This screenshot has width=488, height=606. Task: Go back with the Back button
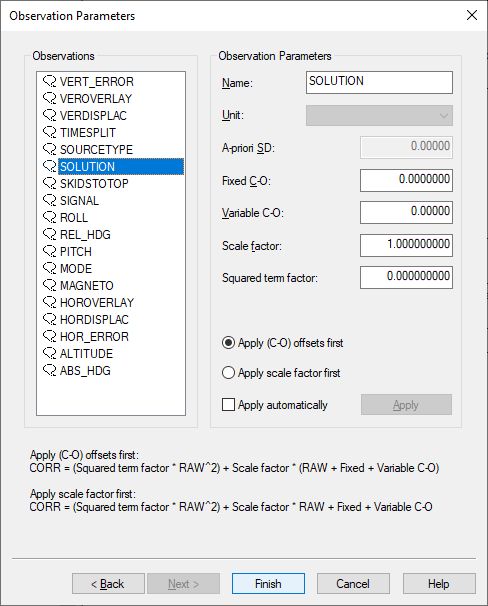pos(108,584)
